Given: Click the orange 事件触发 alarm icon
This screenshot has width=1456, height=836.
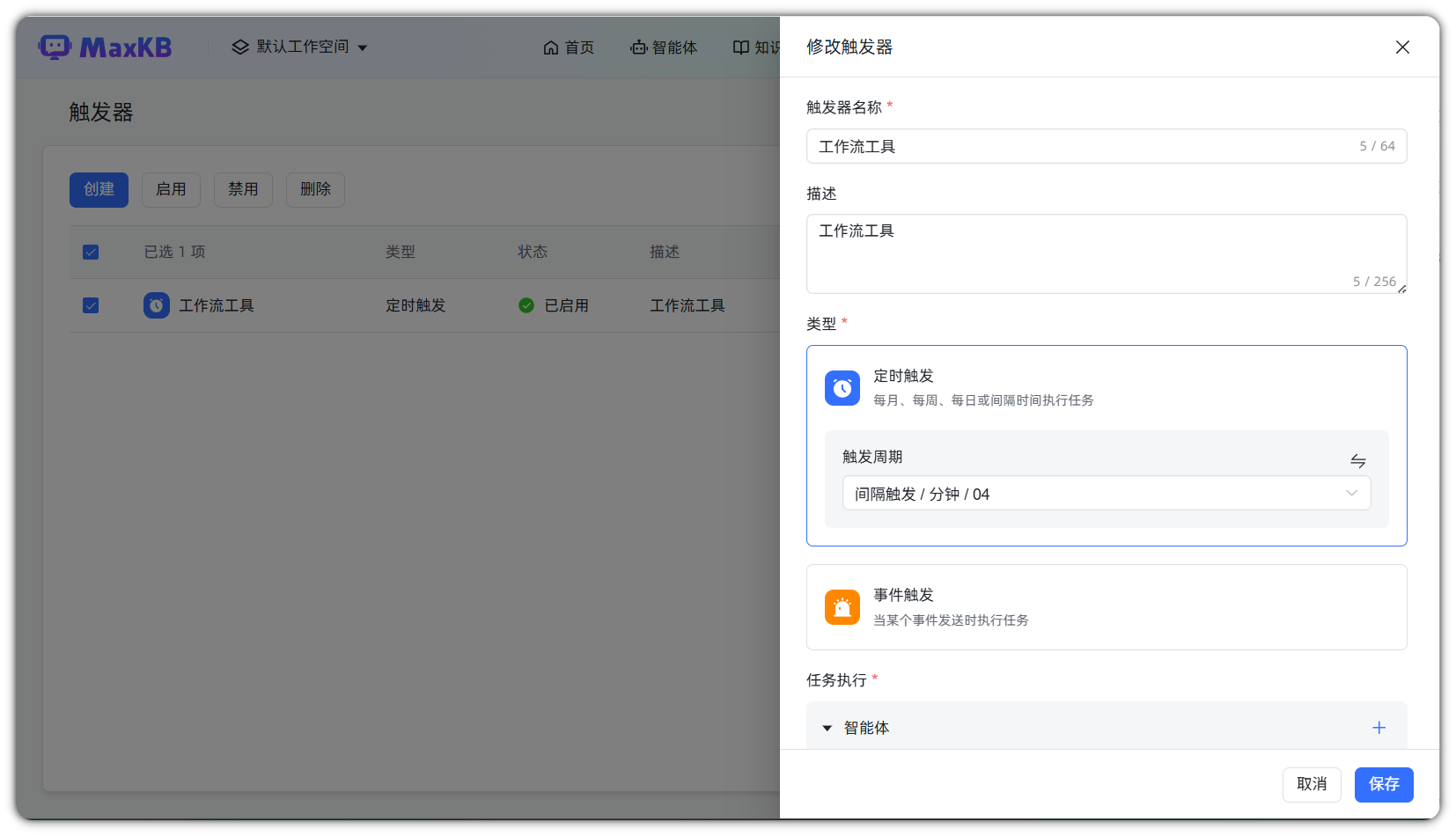Looking at the screenshot, I should coord(842,607).
